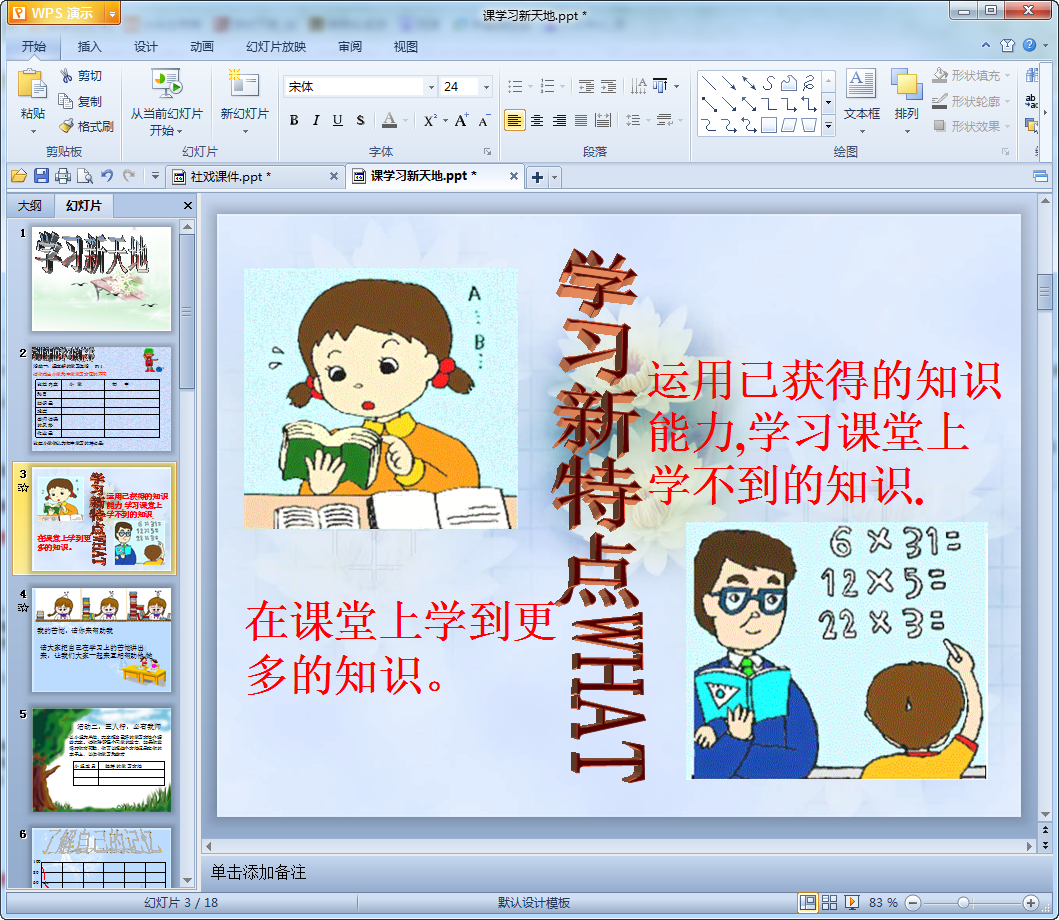Click zoom in plus button
This screenshot has width=1059, height=920.
pyautogui.click(x=1031, y=902)
